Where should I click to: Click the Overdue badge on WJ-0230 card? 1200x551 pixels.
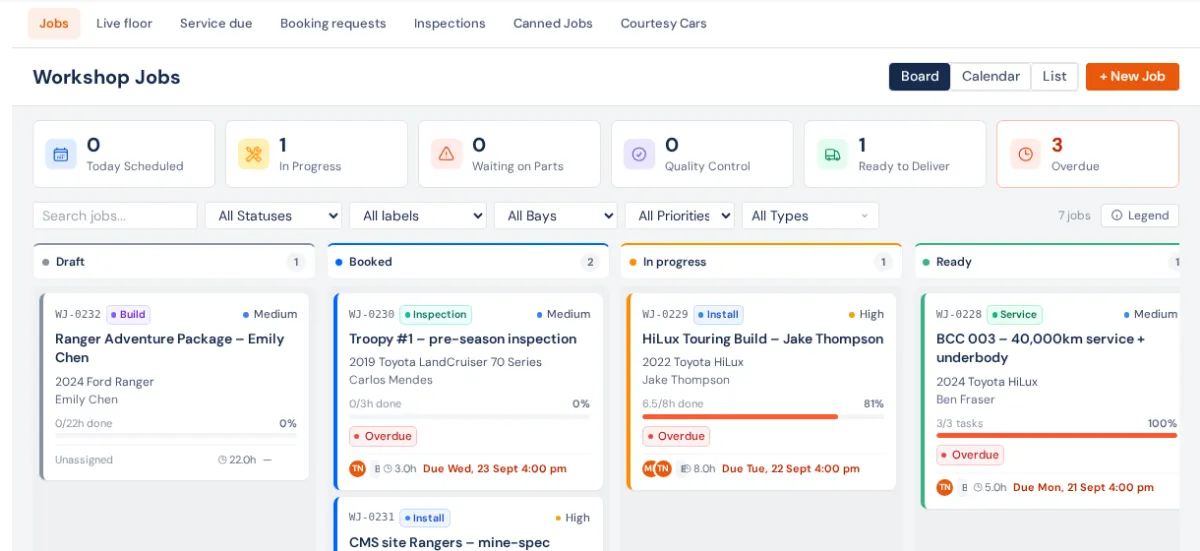(383, 436)
